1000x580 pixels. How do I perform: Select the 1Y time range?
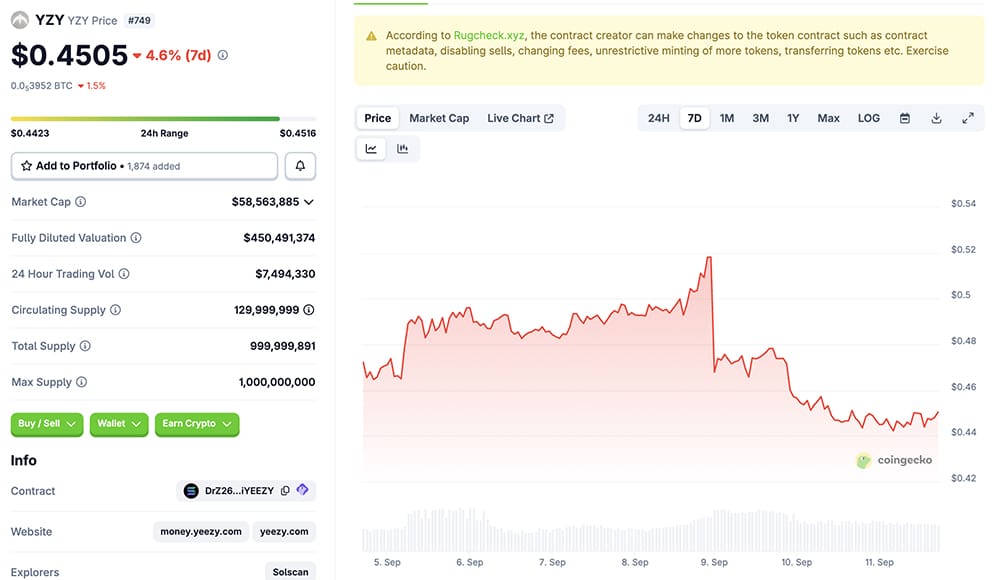point(793,118)
